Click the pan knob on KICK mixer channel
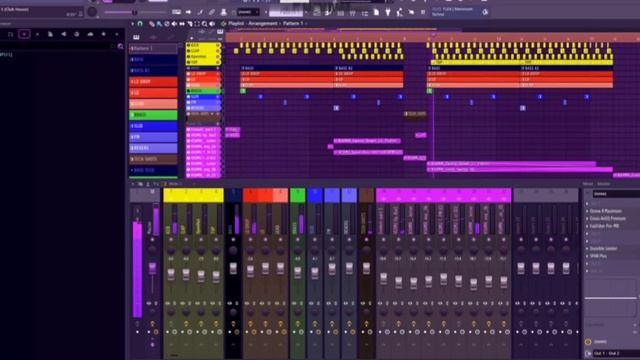The height and width of the screenshot is (360, 640). (x=171, y=250)
